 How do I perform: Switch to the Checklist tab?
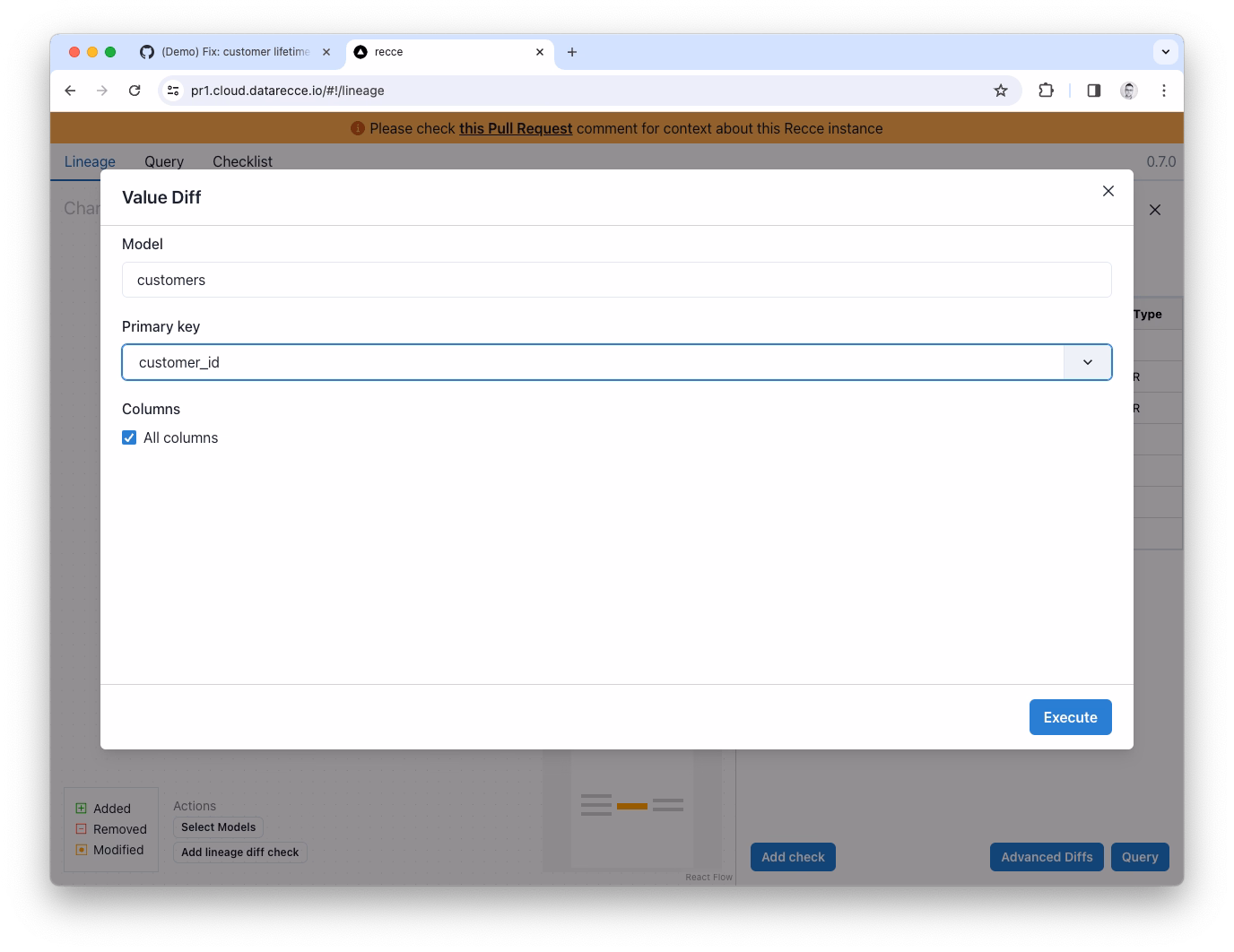click(x=242, y=161)
